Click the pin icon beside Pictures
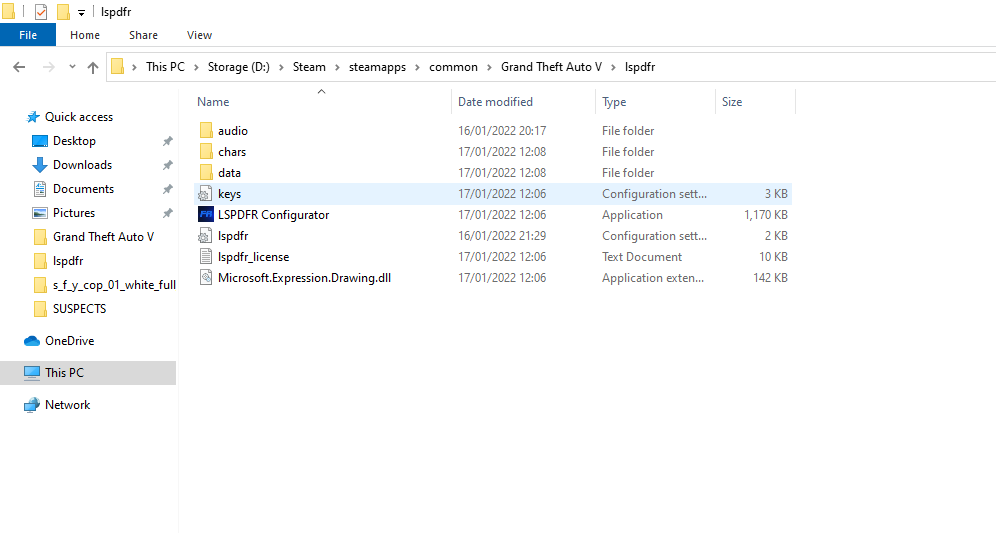996x533 pixels. pyautogui.click(x=168, y=213)
